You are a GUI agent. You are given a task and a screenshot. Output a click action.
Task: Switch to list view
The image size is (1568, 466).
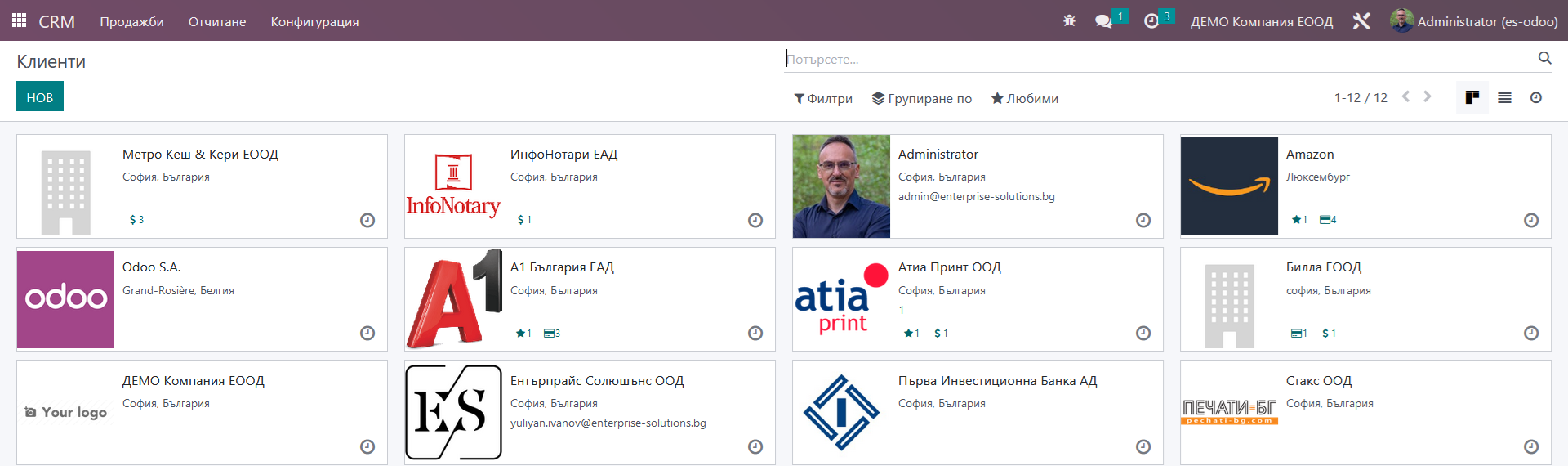pos(1504,98)
